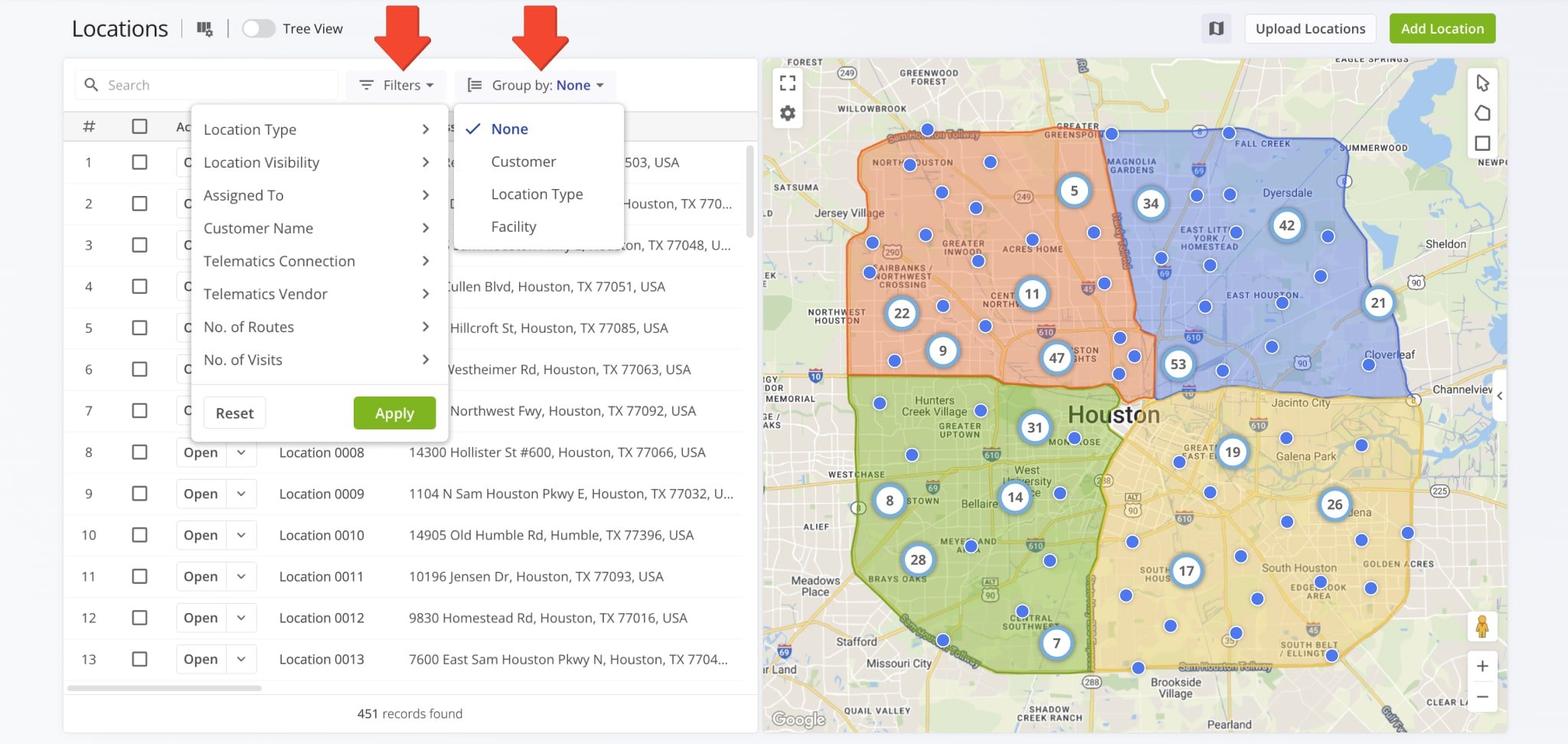This screenshot has height=744, width=1568.
Task: Click inside the Search field
Action: coord(207,84)
